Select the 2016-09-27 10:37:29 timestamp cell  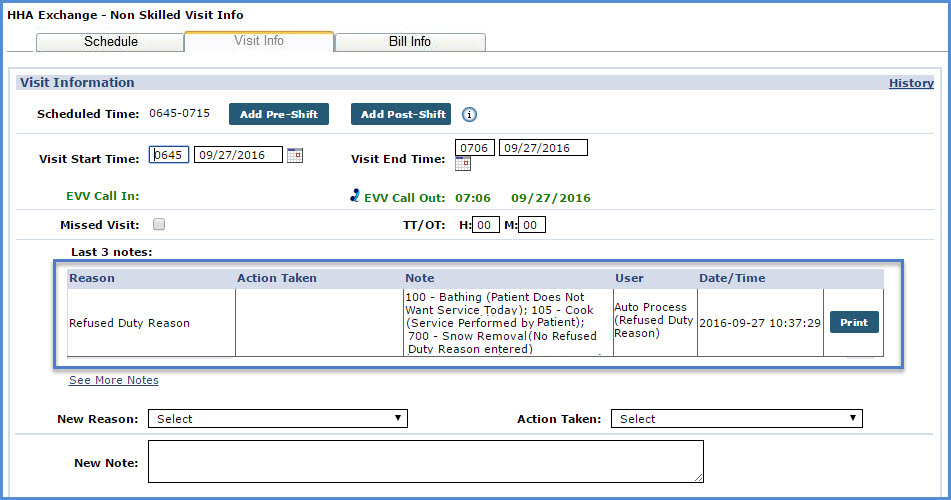(760, 323)
